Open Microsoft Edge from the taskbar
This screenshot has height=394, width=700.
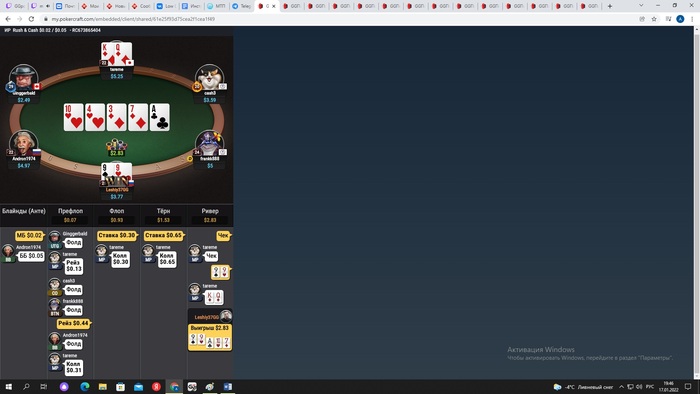(84, 386)
